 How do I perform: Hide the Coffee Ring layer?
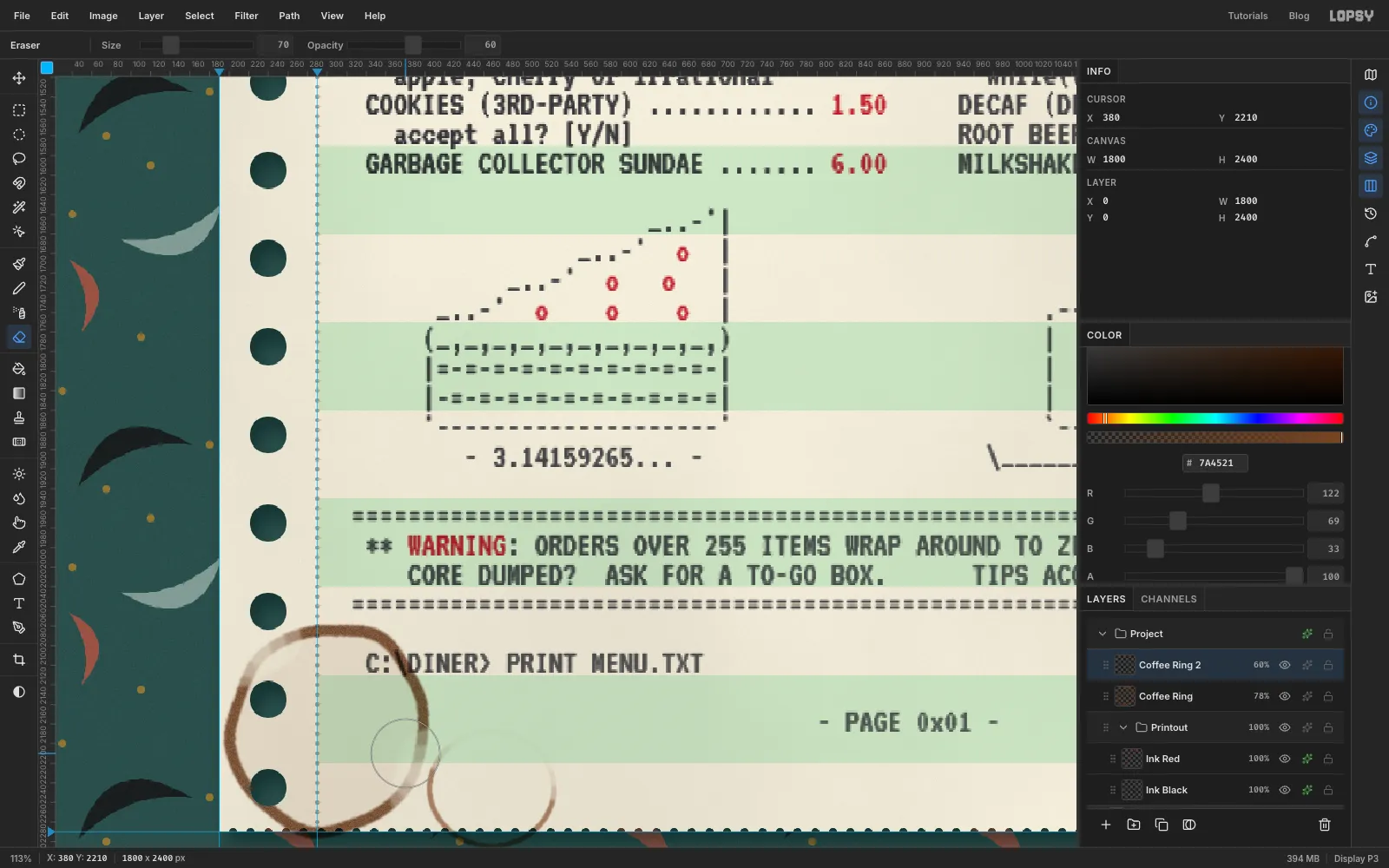tap(1285, 696)
